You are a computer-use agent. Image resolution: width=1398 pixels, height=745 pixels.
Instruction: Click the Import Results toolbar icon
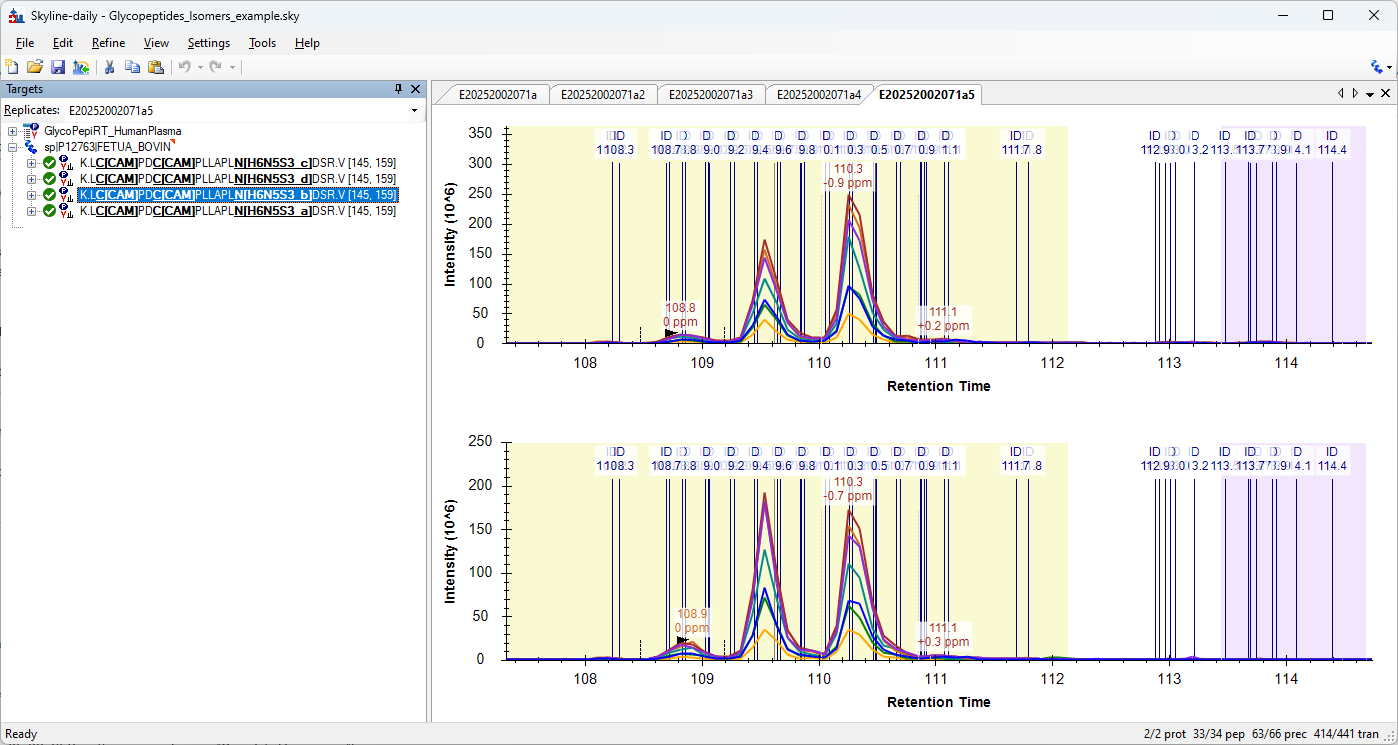coord(81,67)
